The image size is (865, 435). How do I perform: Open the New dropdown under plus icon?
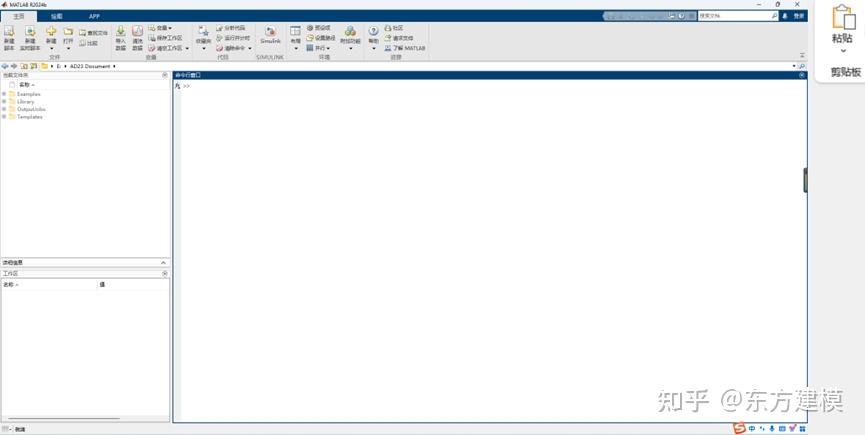tap(51, 49)
